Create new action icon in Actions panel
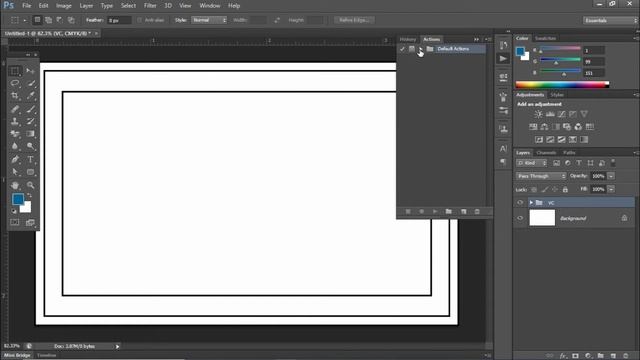Viewport: 640px width, 360px height. tap(464, 211)
